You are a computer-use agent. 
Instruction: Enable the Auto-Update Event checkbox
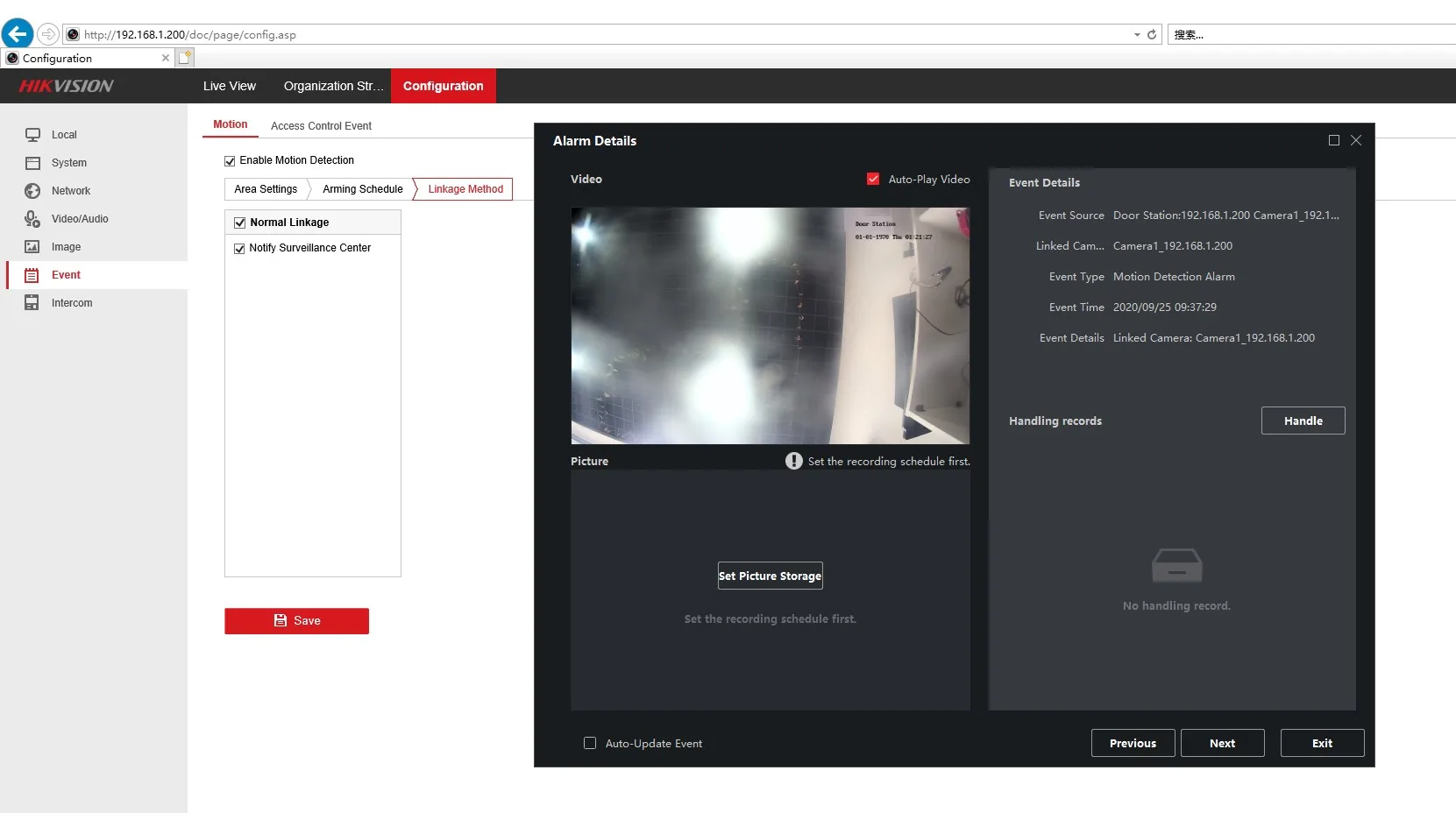pyautogui.click(x=590, y=743)
